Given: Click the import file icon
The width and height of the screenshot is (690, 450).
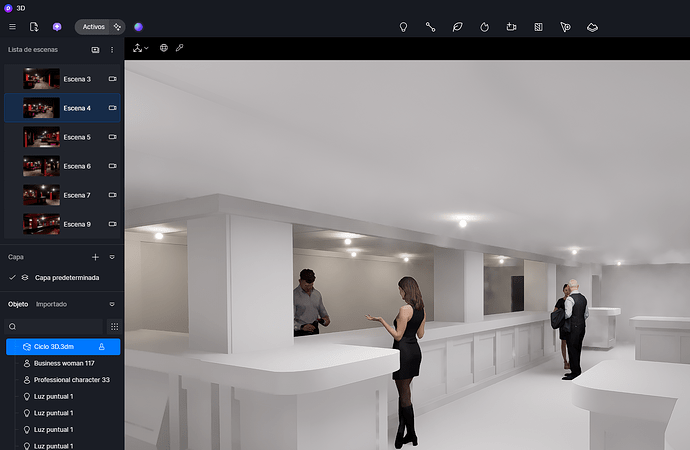Looking at the screenshot, I should pos(34,27).
